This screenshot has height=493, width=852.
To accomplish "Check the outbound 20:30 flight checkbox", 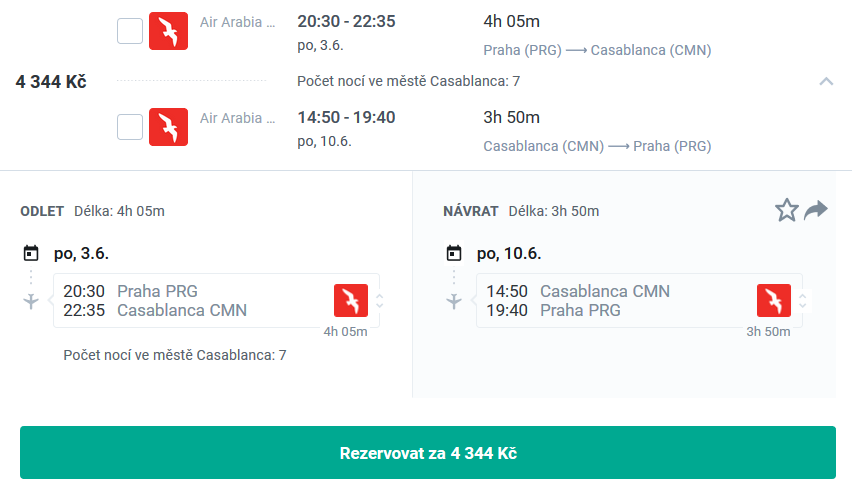I will click(130, 31).
